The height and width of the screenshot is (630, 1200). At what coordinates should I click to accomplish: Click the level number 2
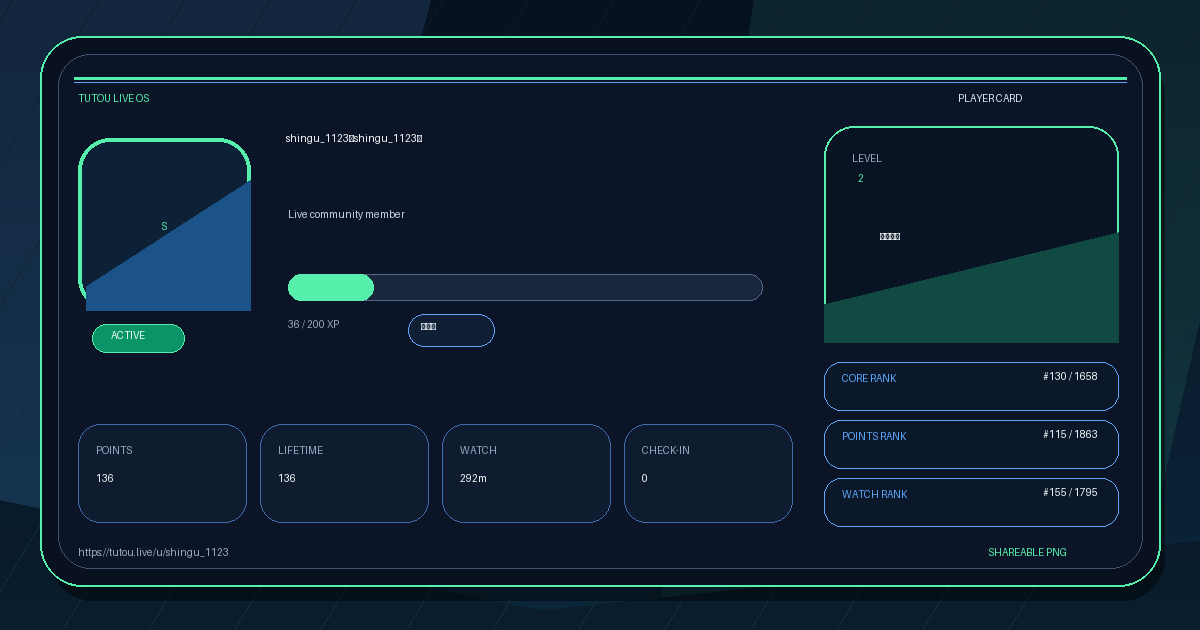pos(861,178)
